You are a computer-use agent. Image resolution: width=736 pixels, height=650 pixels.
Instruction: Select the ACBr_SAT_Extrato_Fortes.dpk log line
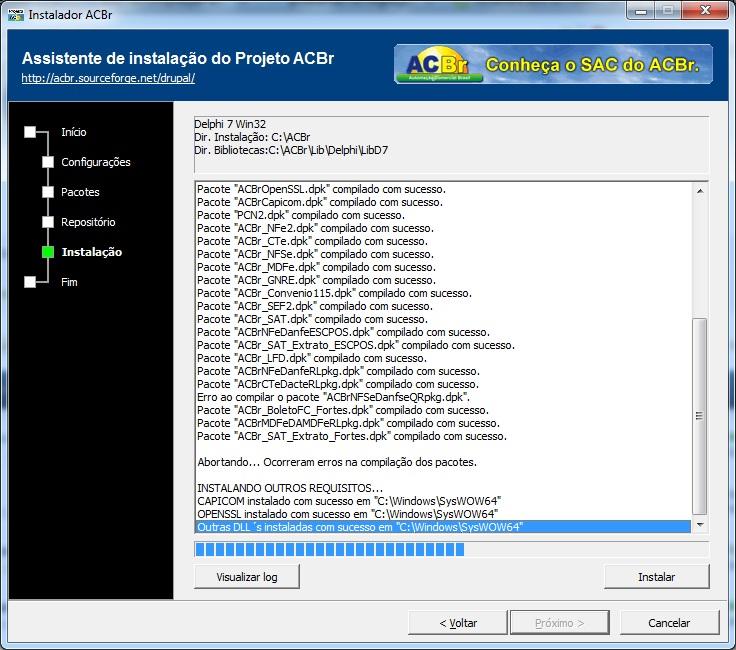click(443, 436)
